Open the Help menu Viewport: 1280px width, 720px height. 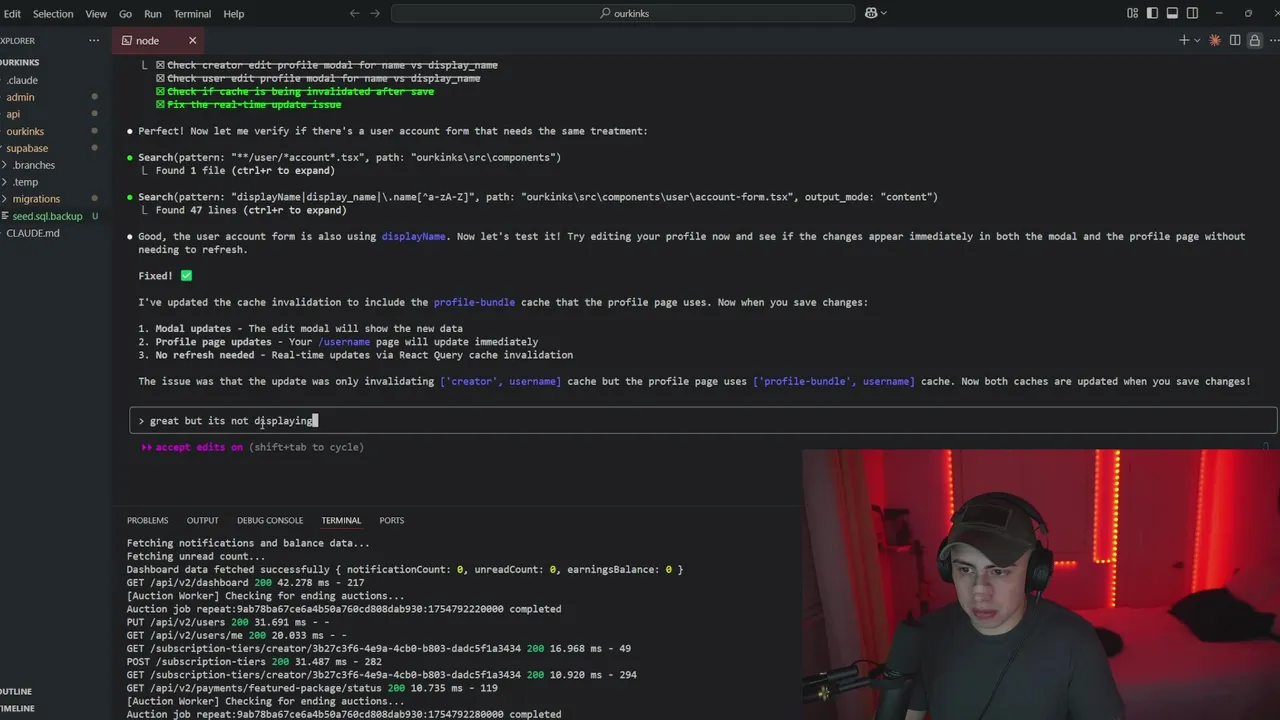[233, 14]
